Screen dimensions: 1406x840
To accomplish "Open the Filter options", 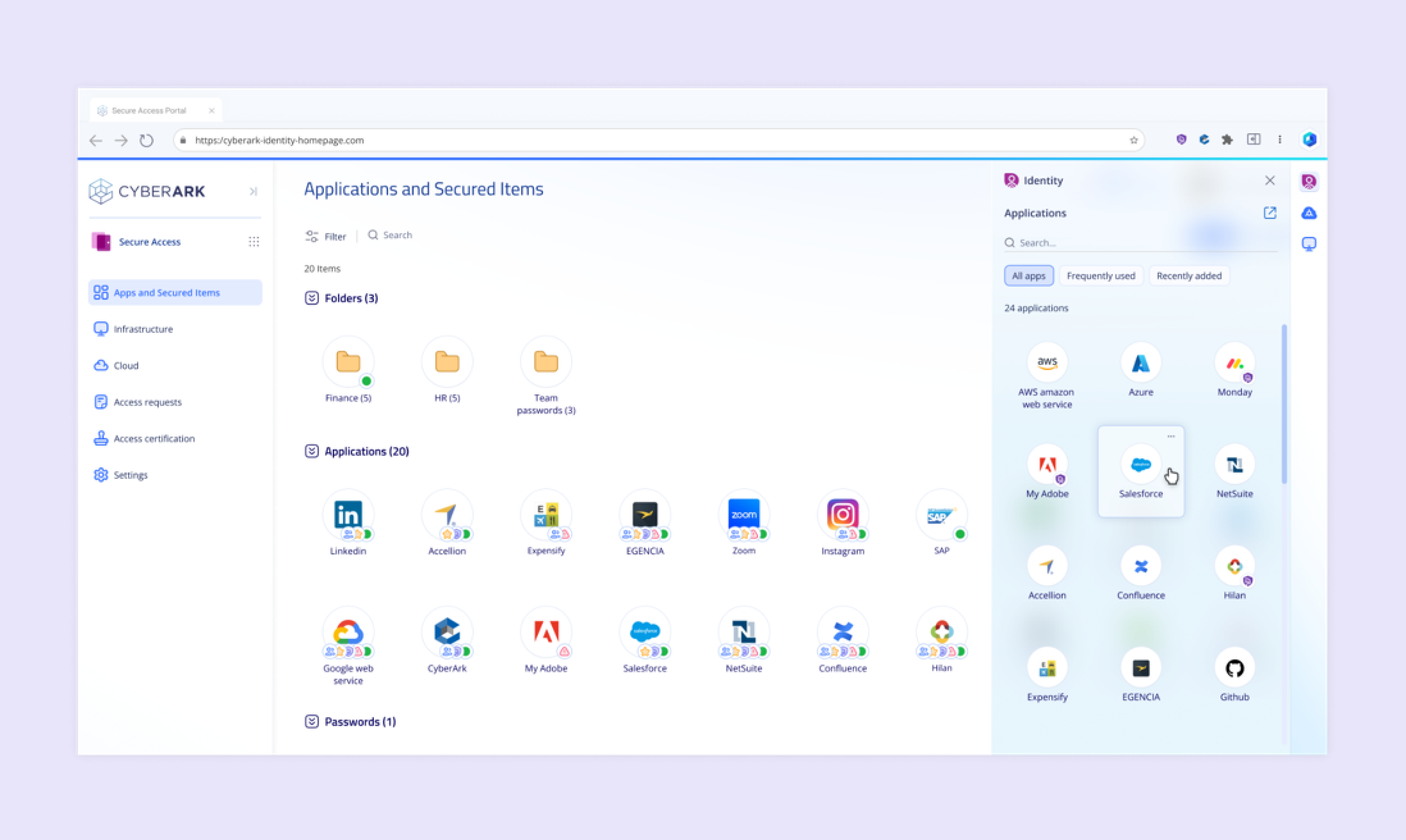I will tap(326, 236).
